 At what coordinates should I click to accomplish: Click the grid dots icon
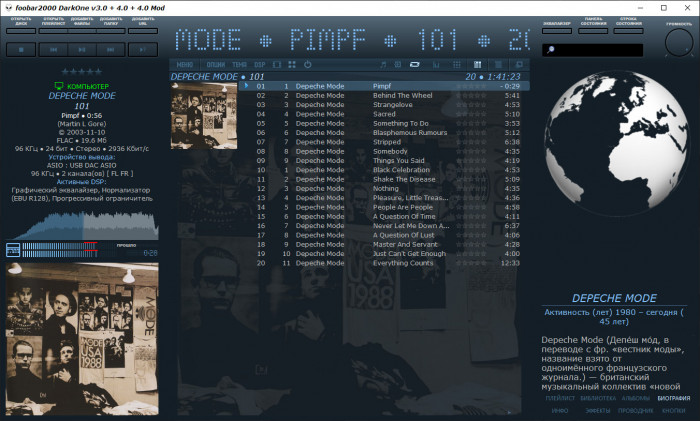pos(457,65)
